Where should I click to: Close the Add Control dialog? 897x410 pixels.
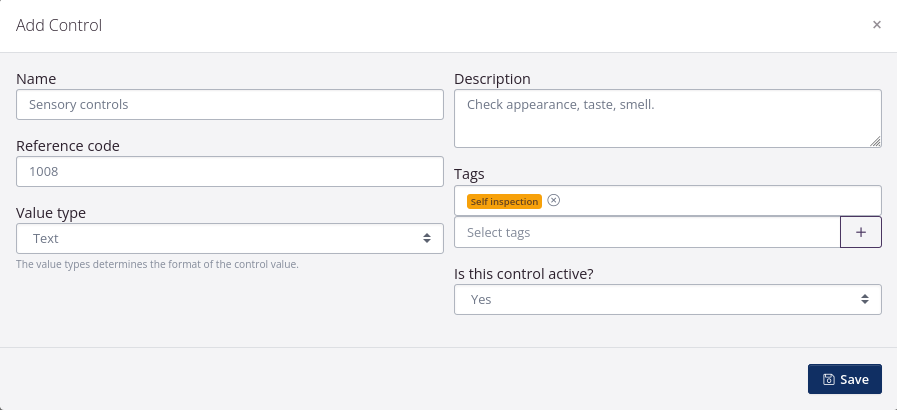(876, 25)
